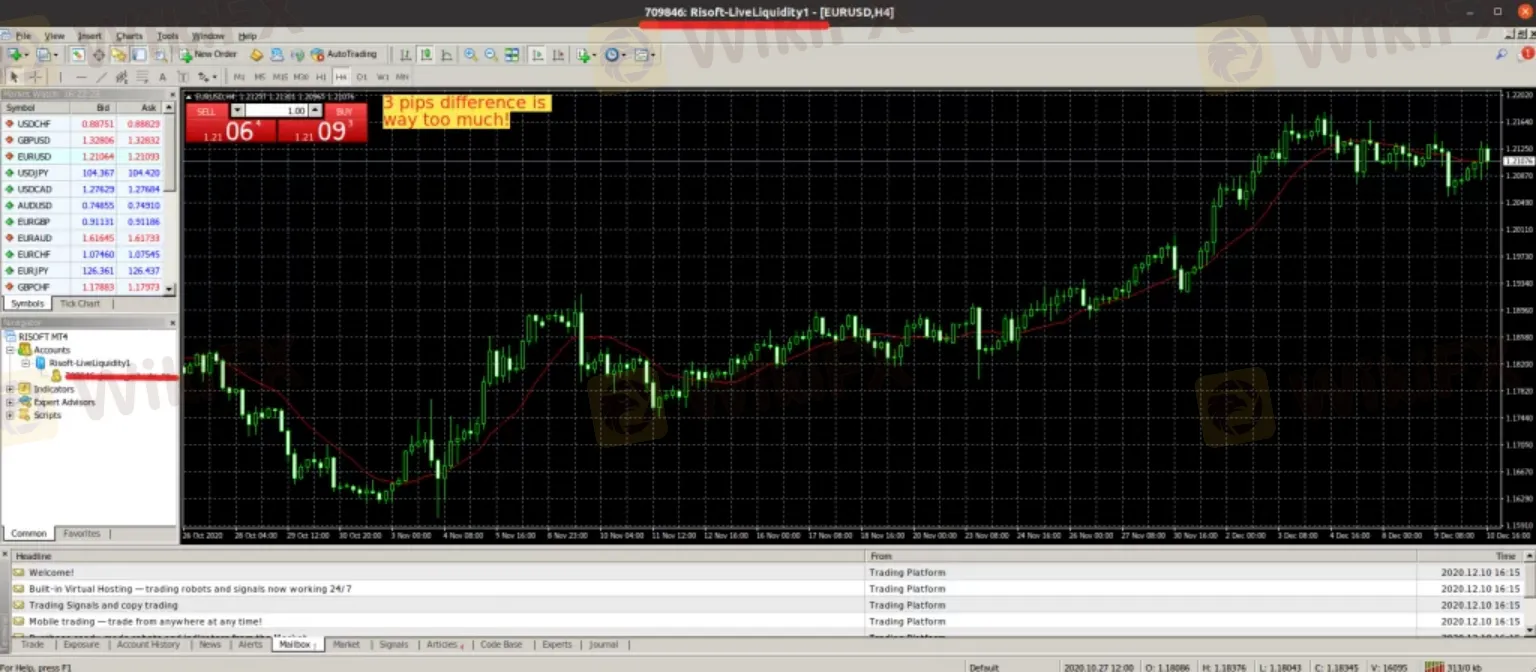Image resolution: width=1536 pixels, height=672 pixels.
Task: Select EURUSD row in Market Watch
Action: coord(34,157)
